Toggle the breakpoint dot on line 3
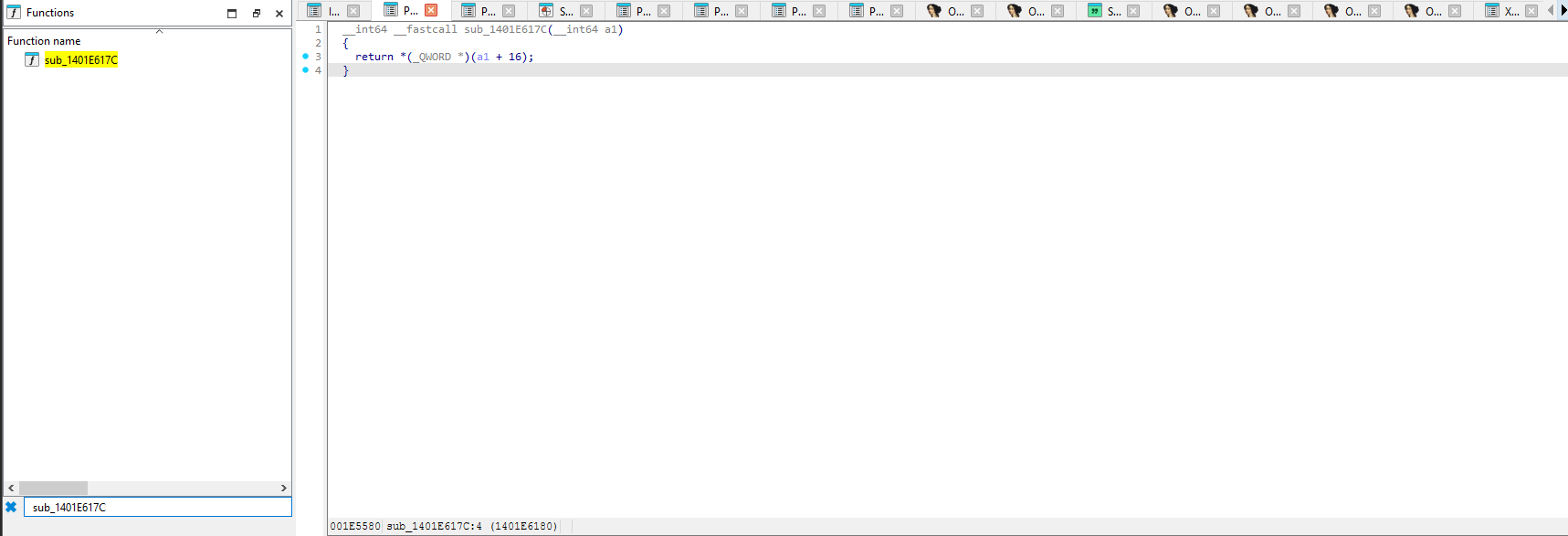Viewport: 1568px width, 536px height. [305, 57]
